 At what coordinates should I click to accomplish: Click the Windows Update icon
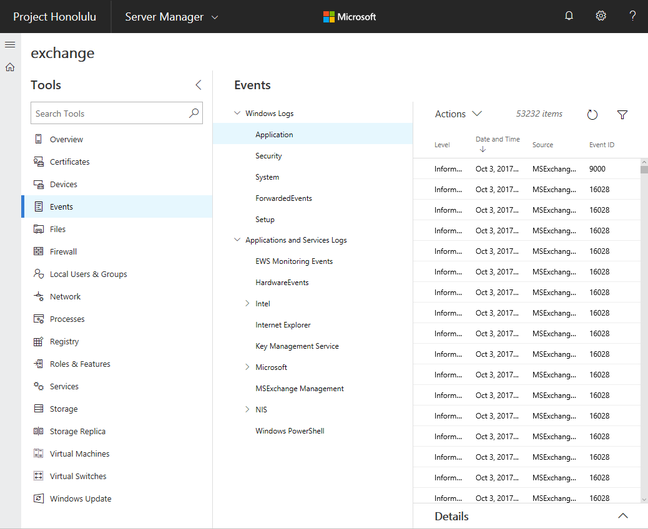[38, 498]
